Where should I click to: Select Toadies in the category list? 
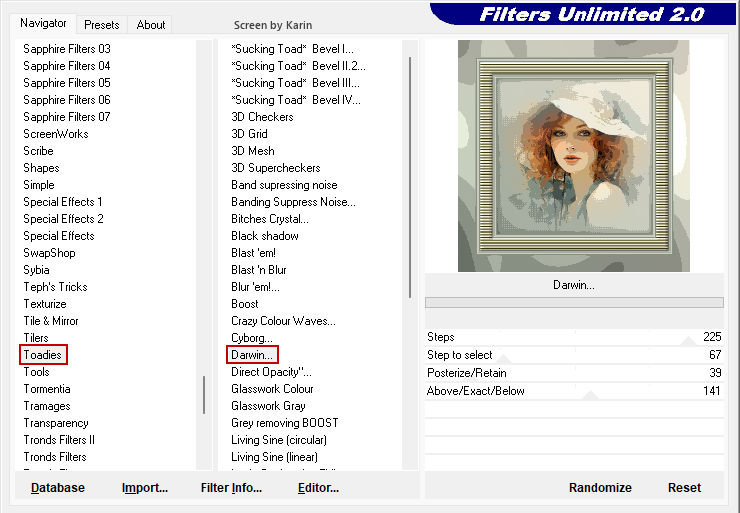tap(43, 355)
